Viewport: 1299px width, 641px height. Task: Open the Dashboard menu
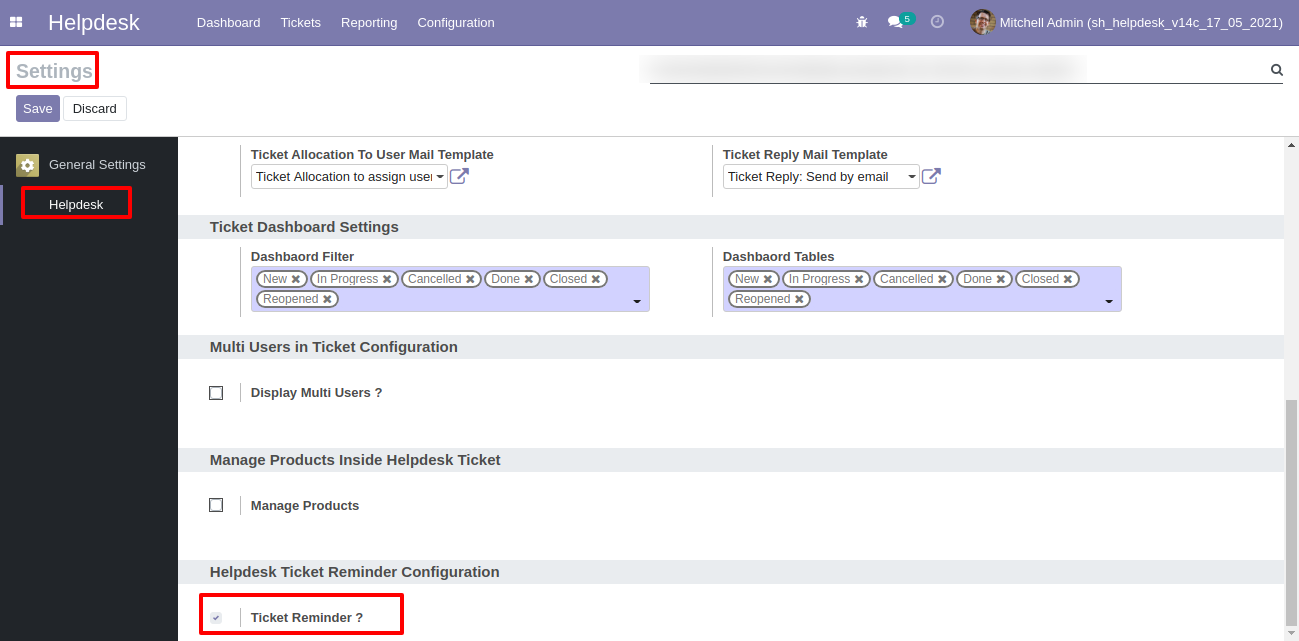pyautogui.click(x=228, y=22)
